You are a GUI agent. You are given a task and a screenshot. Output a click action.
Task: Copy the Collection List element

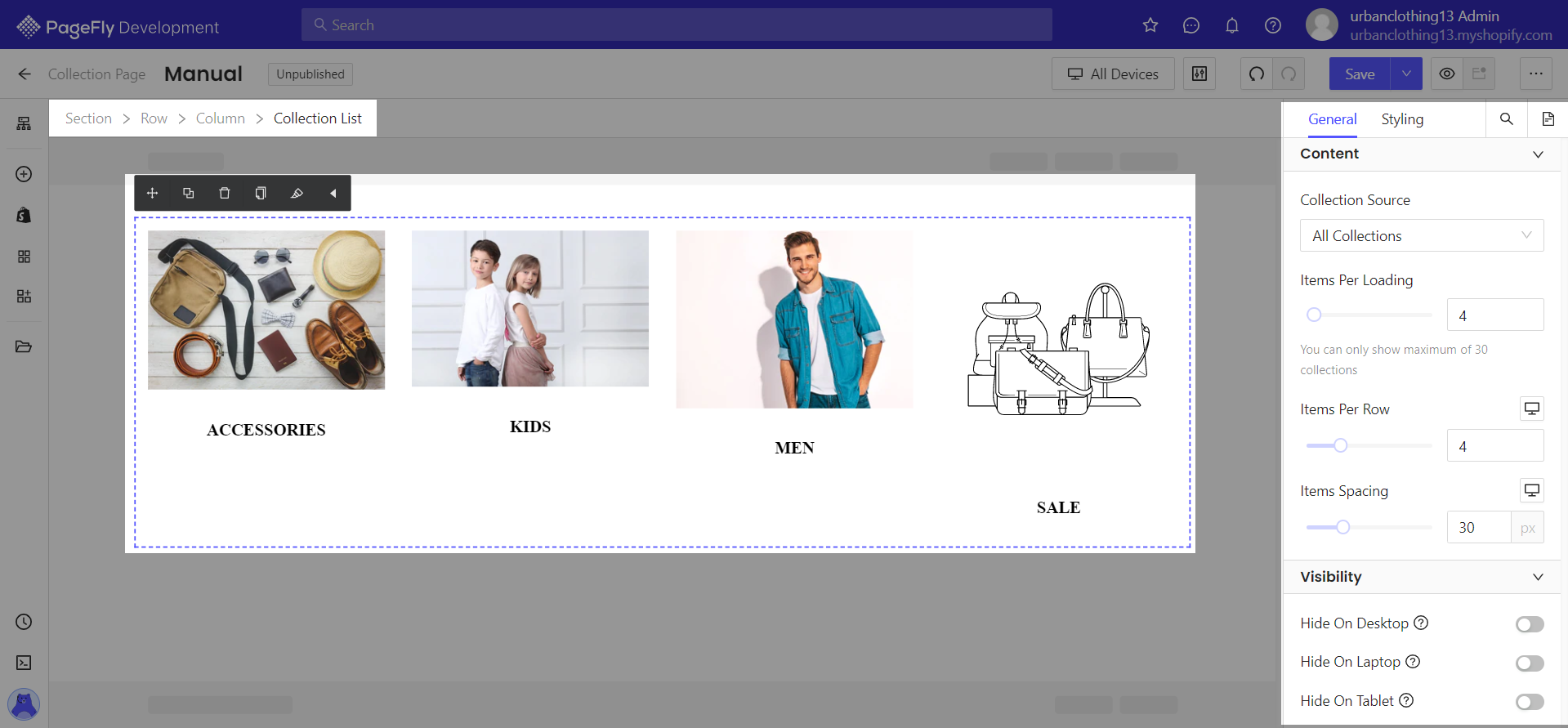click(261, 193)
